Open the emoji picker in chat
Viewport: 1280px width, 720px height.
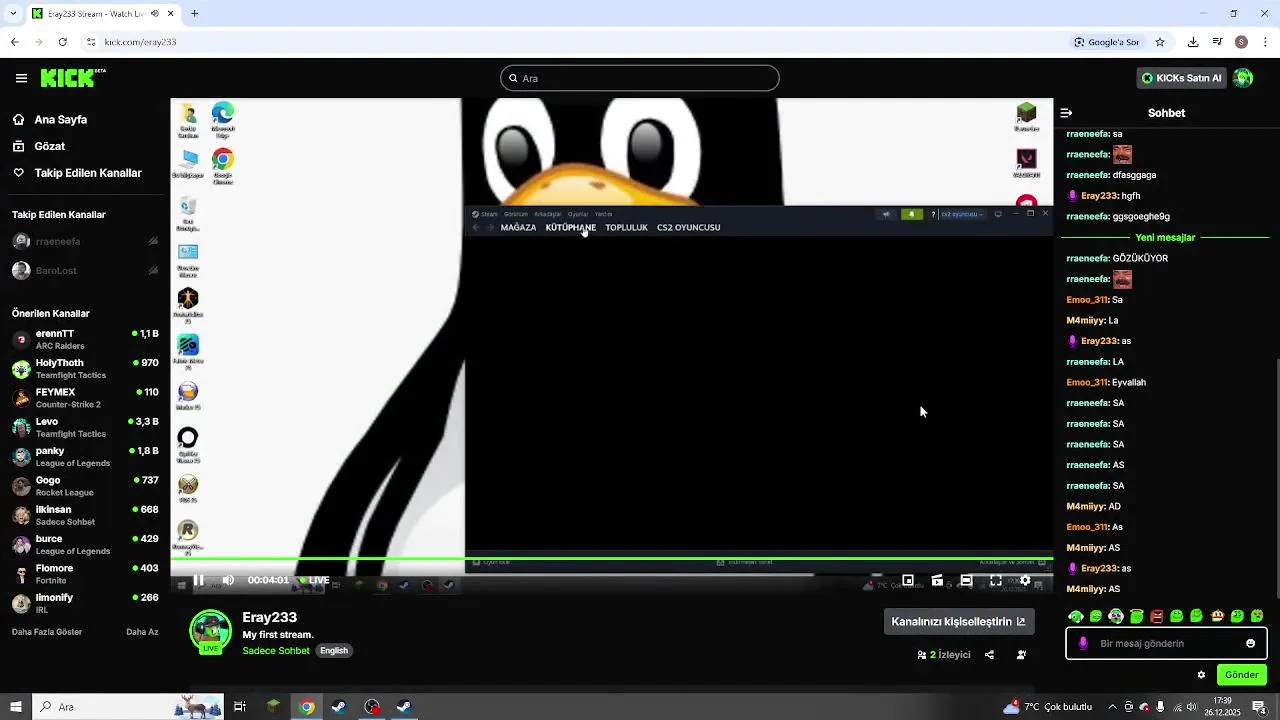tap(1250, 643)
